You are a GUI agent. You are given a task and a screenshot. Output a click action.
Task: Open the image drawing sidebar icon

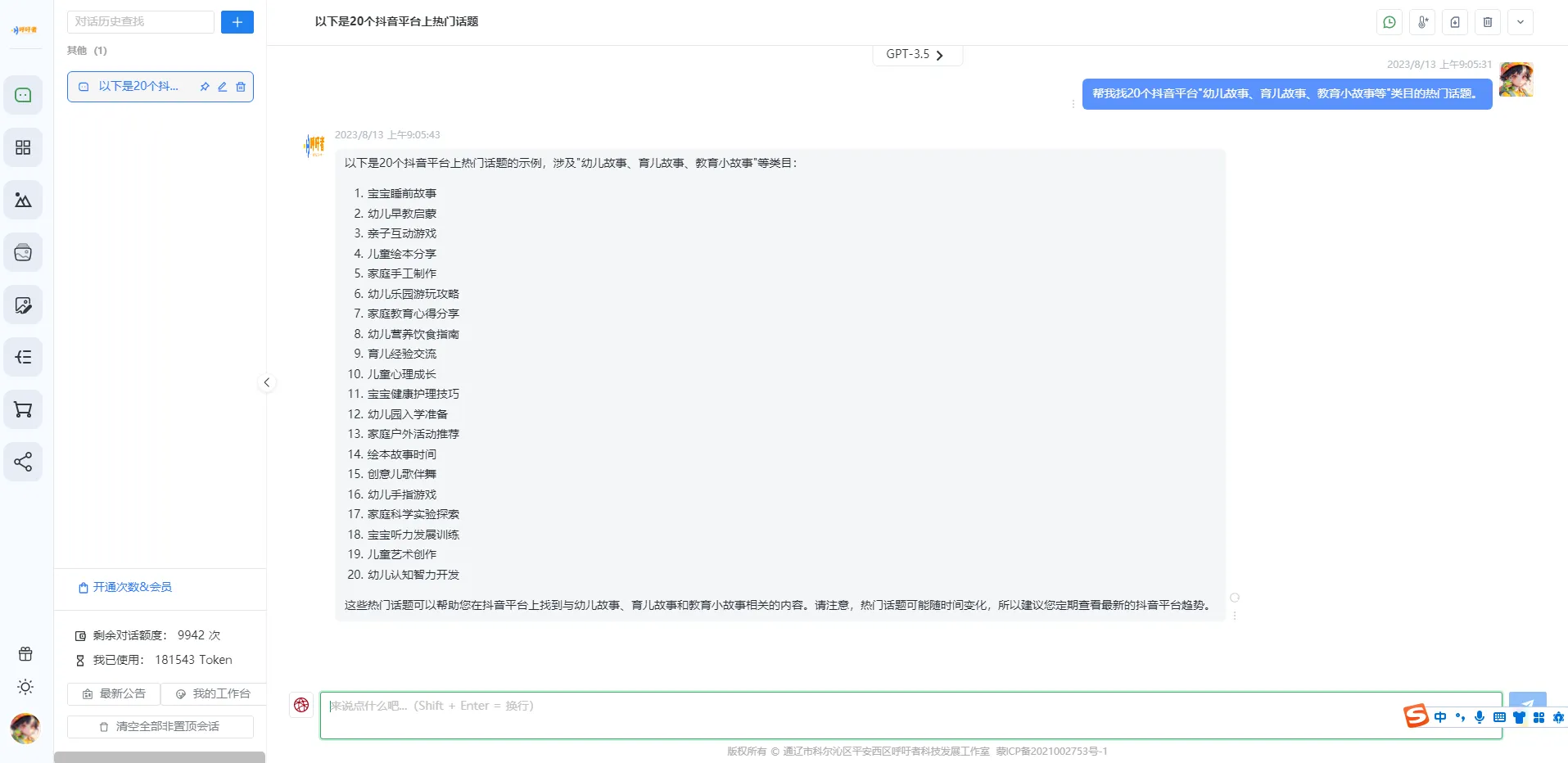(x=23, y=200)
